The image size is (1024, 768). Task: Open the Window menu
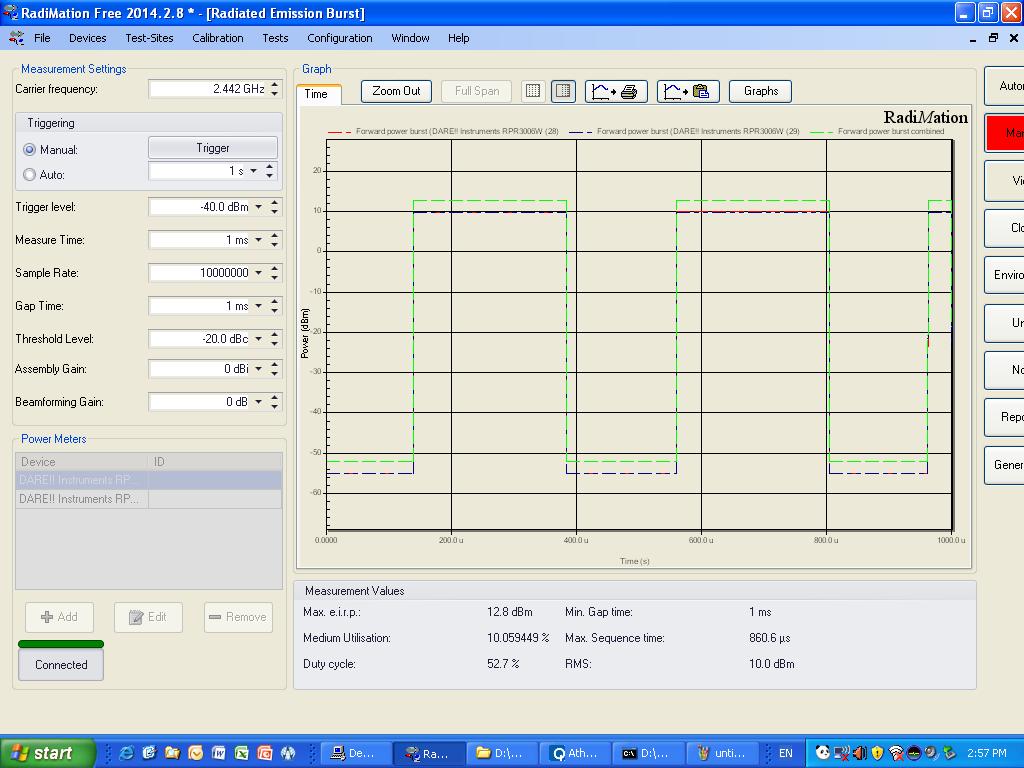(x=410, y=38)
